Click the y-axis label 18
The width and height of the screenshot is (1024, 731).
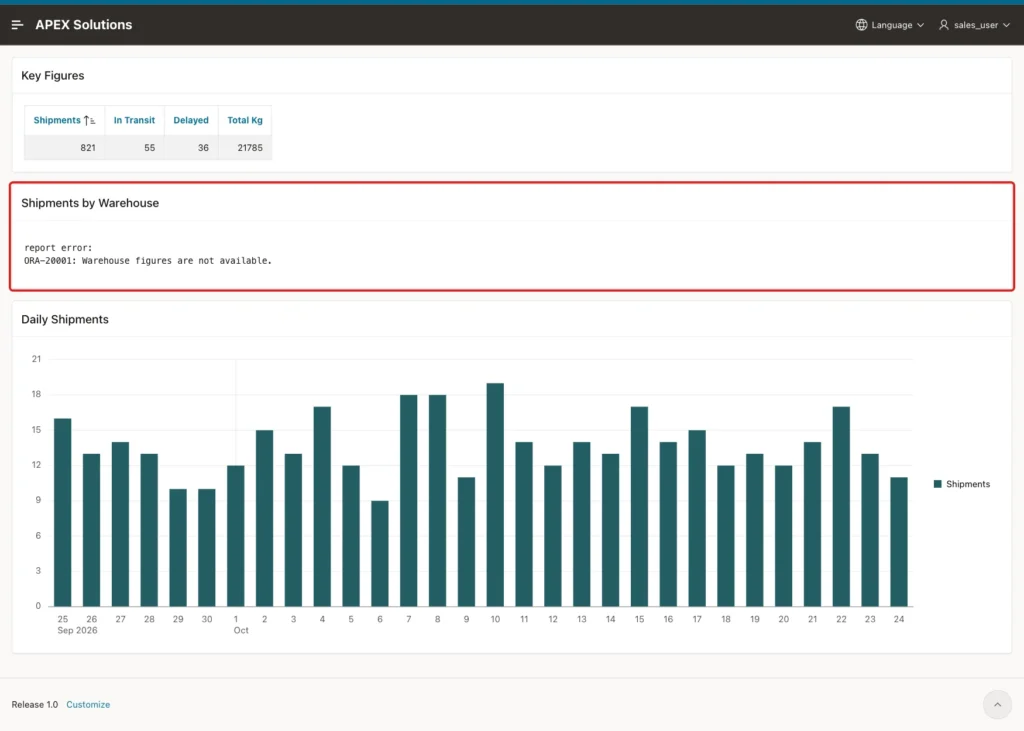(36, 394)
